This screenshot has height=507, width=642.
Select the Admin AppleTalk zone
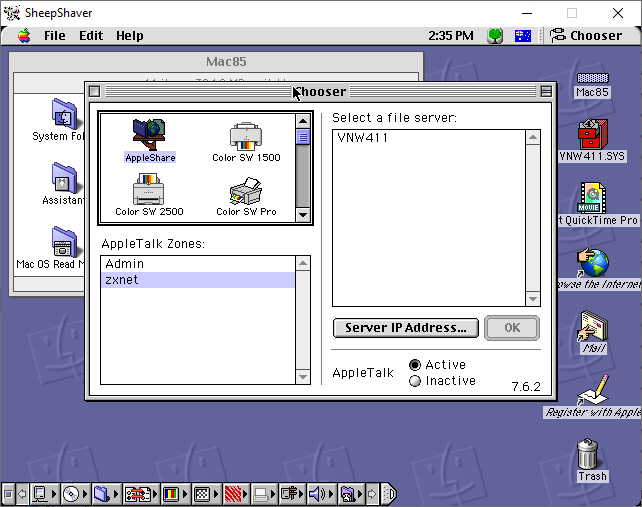[x=198, y=264]
